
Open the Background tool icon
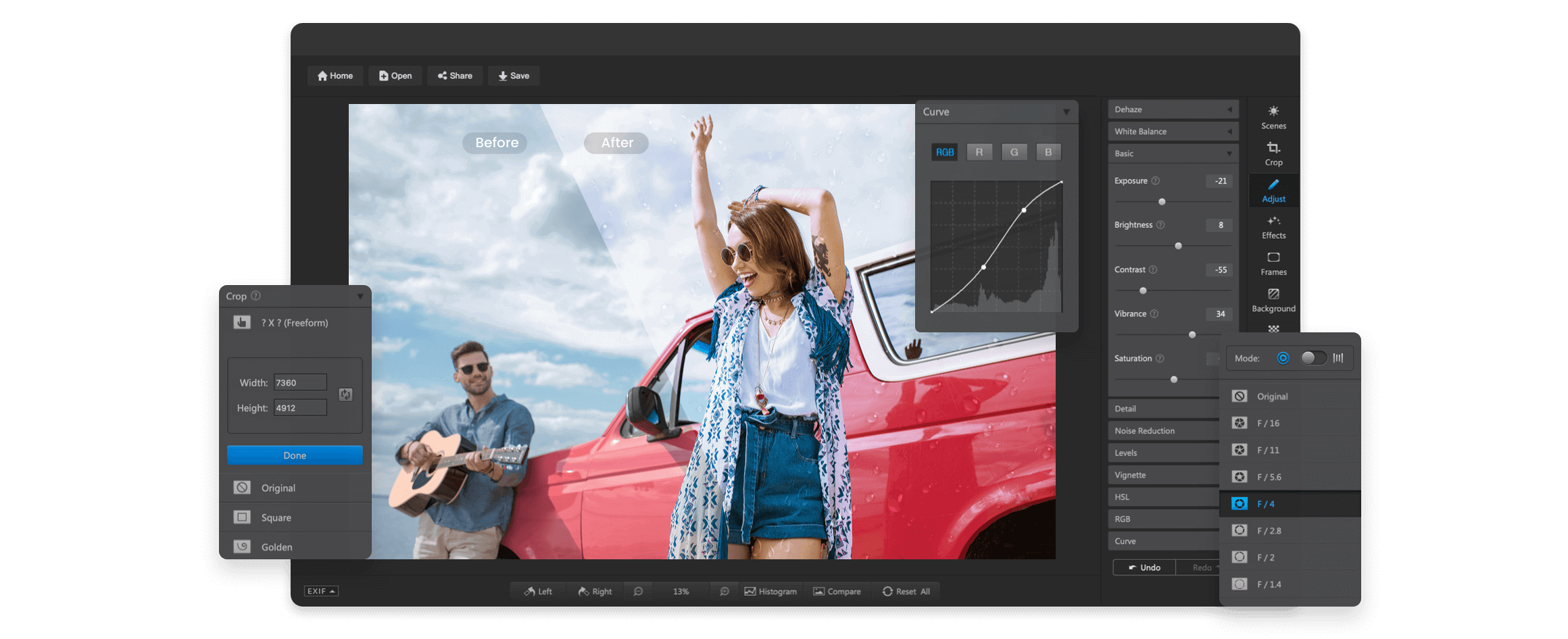point(1273,299)
